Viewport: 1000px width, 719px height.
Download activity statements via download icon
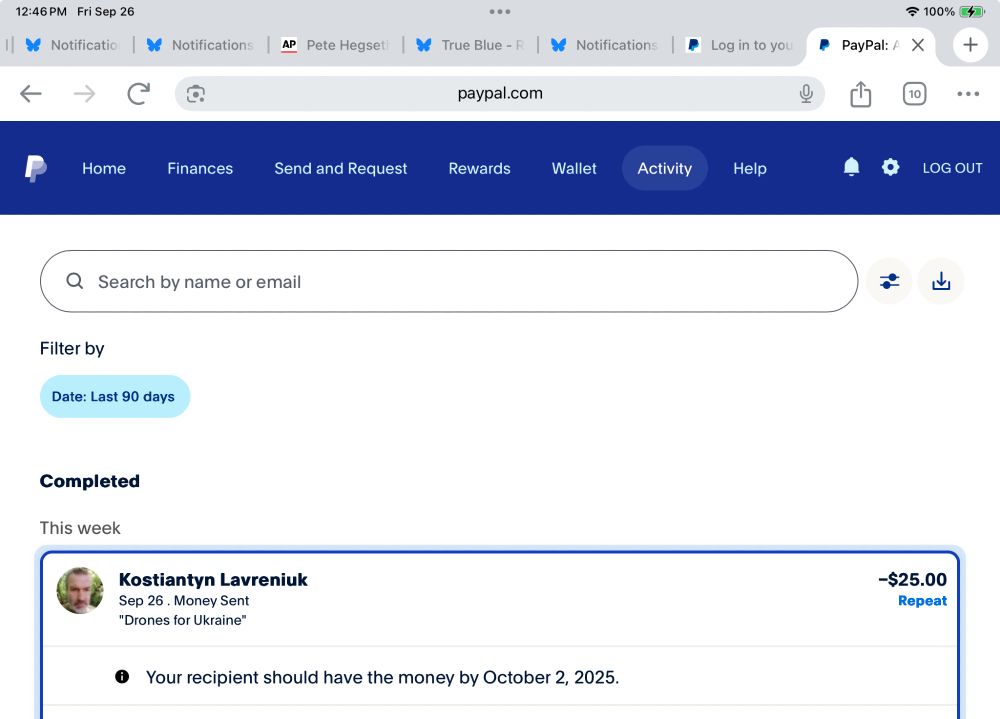[941, 281]
